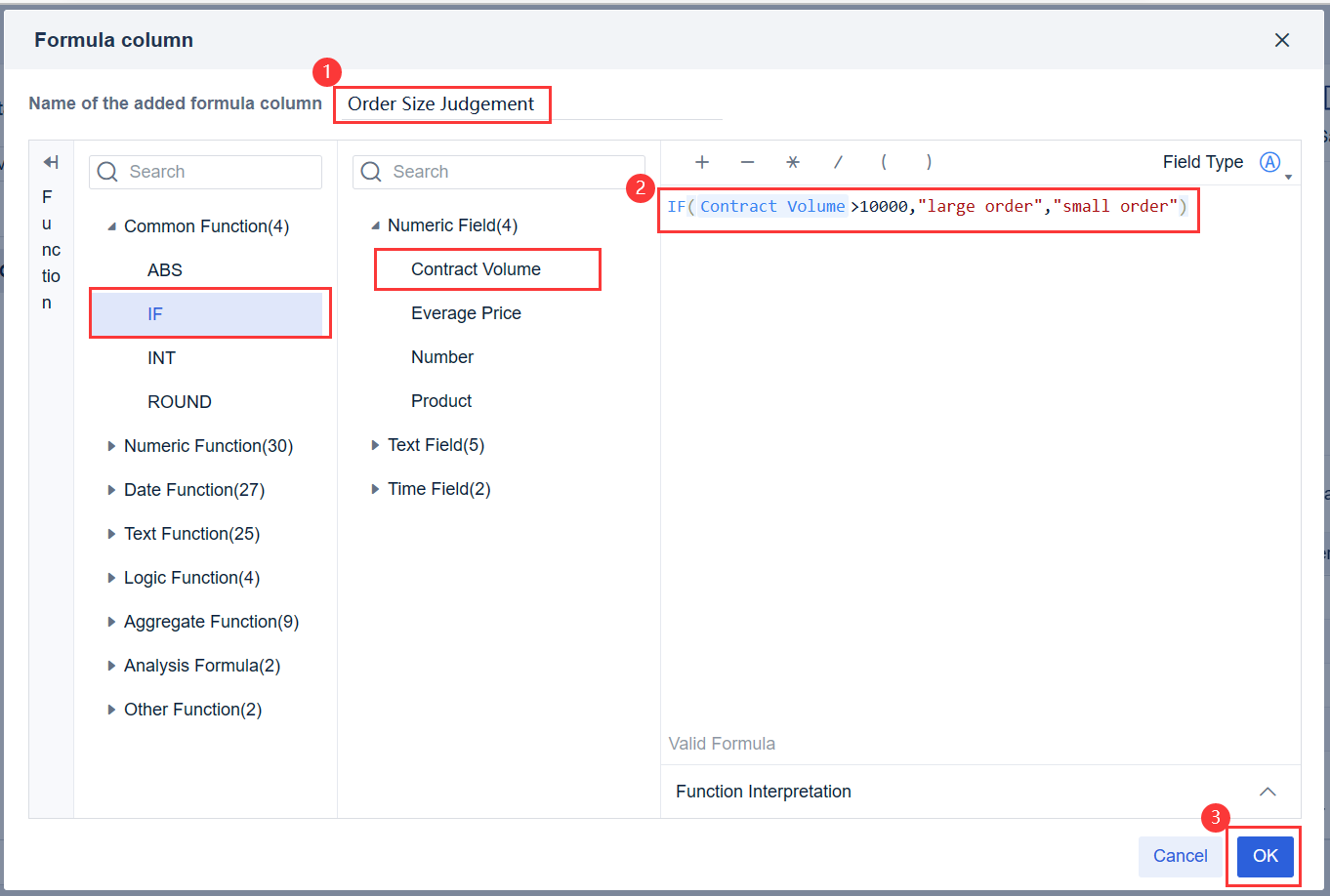The width and height of the screenshot is (1330, 896).
Task: Expand the Date Function(27) group
Action: pos(111,490)
